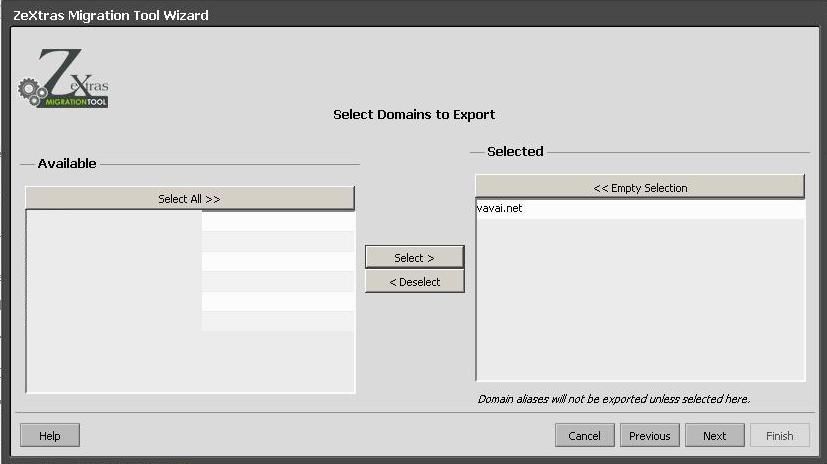Click the greyed-out Finish button

pyautogui.click(x=779, y=436)
